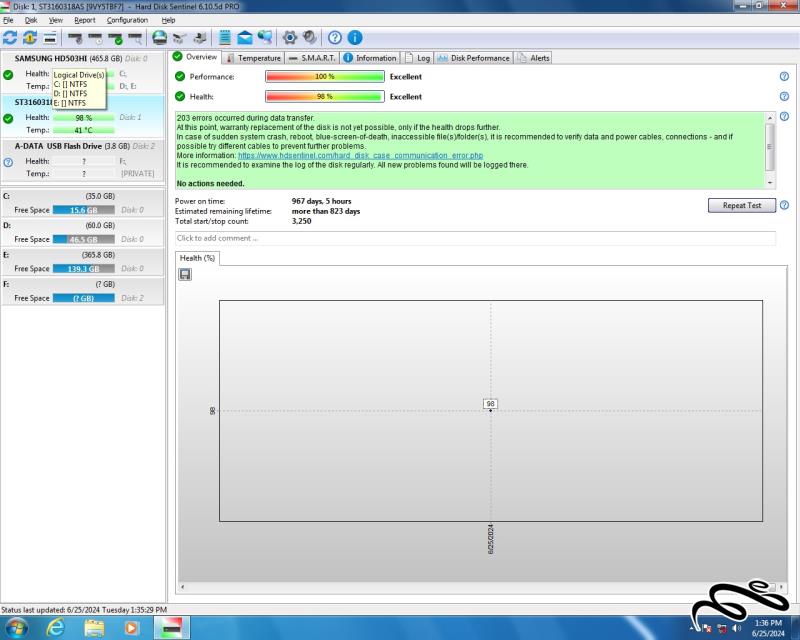The width and height of the screenshot is (800, 640).
Task: Click the F: drive free space bar
Action: pos(84,298)
